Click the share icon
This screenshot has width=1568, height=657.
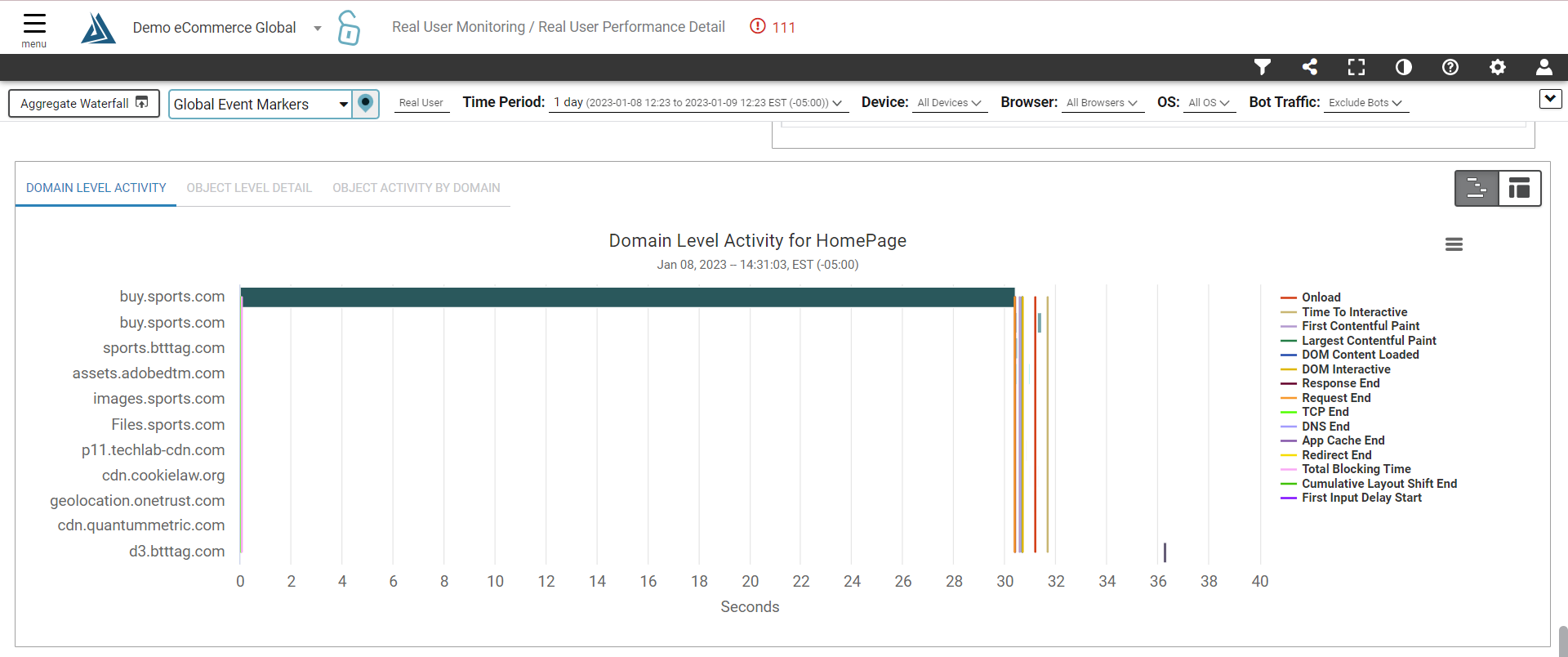point(1310,67)
